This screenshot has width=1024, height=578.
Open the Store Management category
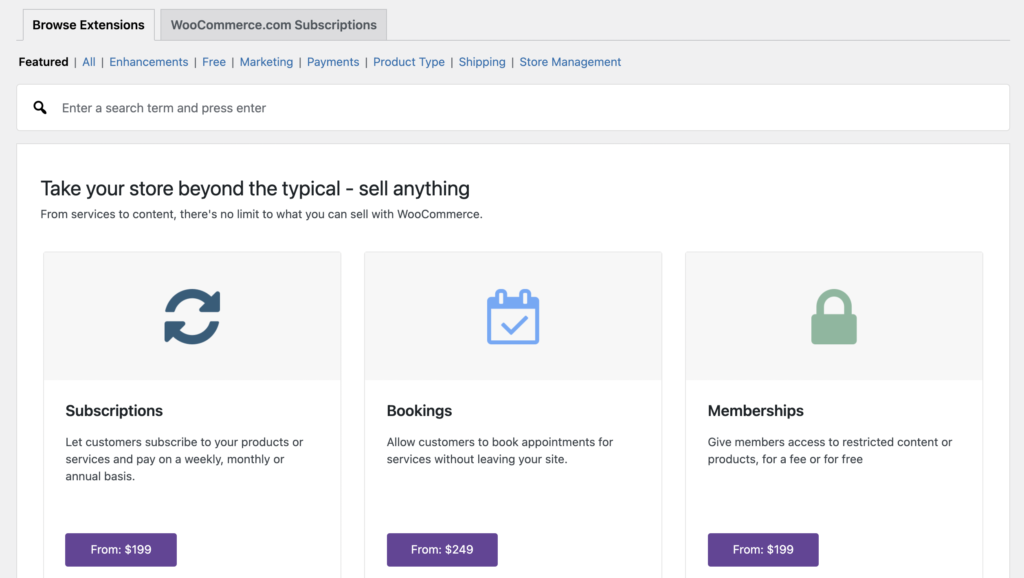570,61
